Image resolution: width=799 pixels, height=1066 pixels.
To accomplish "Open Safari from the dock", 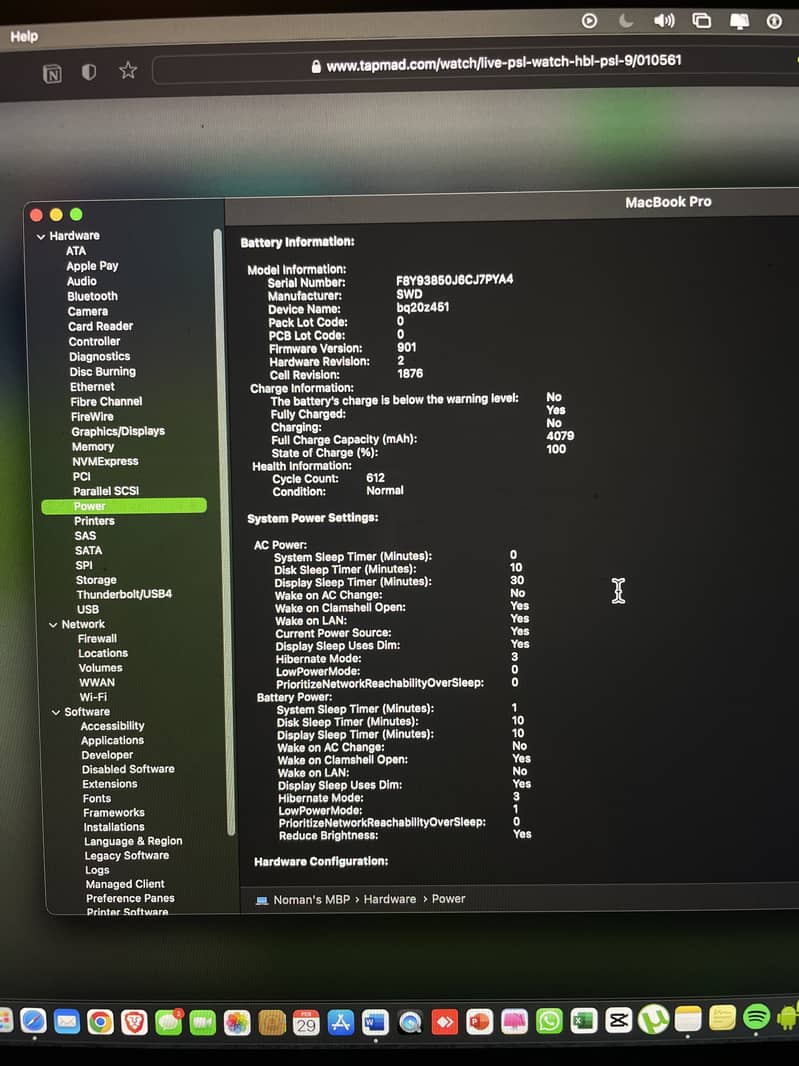I will click(x=33, y=1021).
